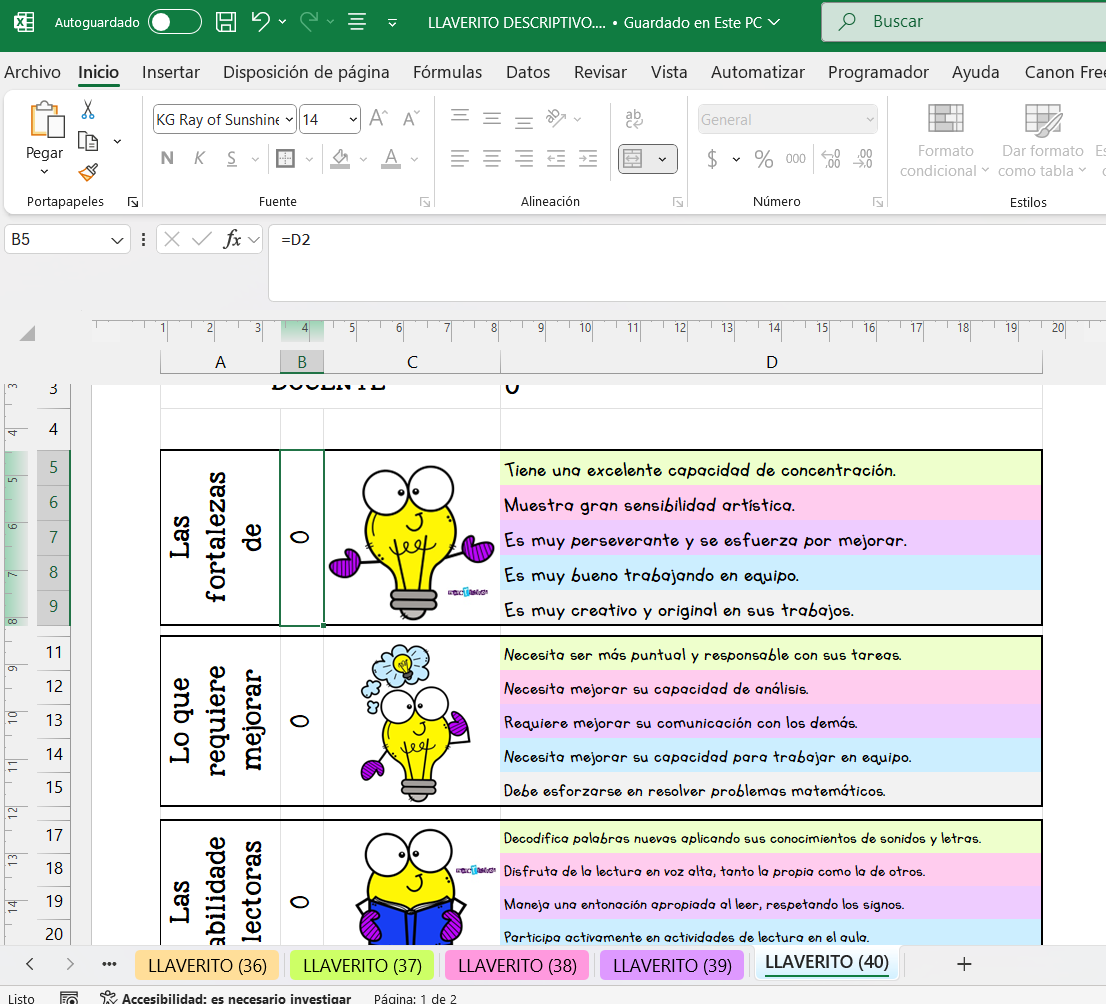This screenshot has width=1106, height=1004.
Task: Click the Fill color bucket swatch
Action: 340,159
